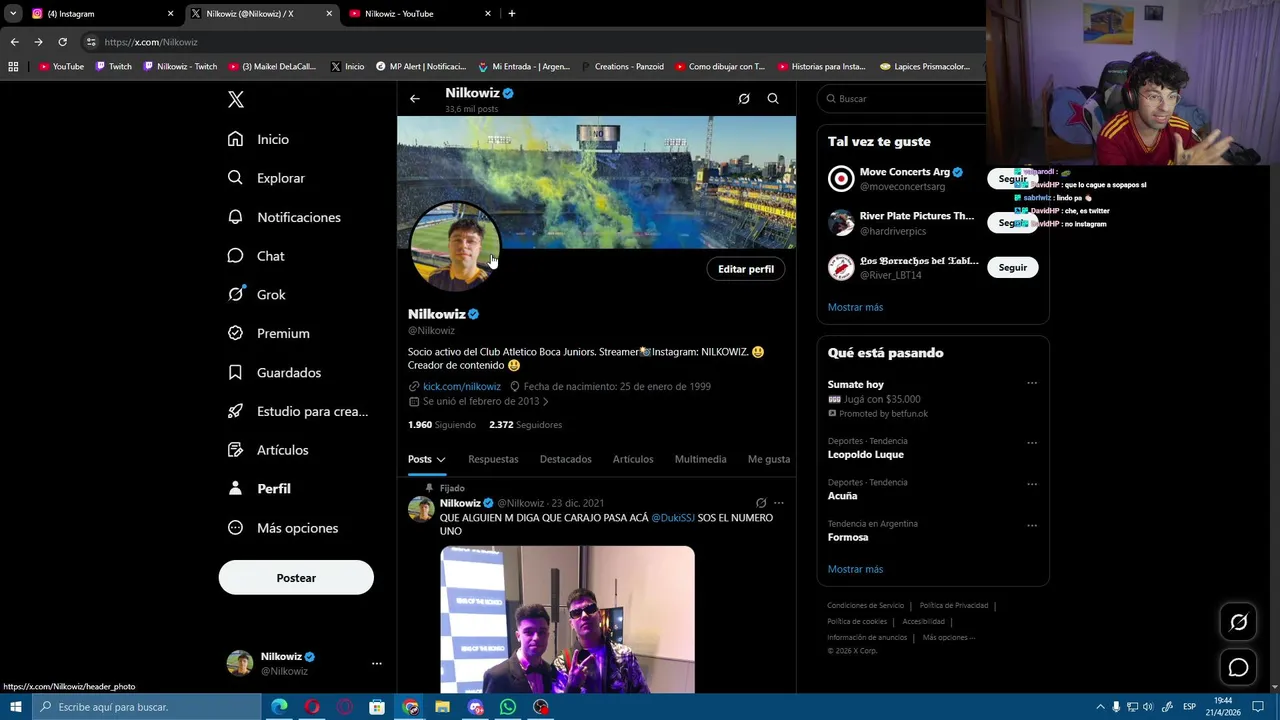The image size is (1280, 720).
Task: Go to Notificaciones in the sidebar
Action: [x=284, y=217]
